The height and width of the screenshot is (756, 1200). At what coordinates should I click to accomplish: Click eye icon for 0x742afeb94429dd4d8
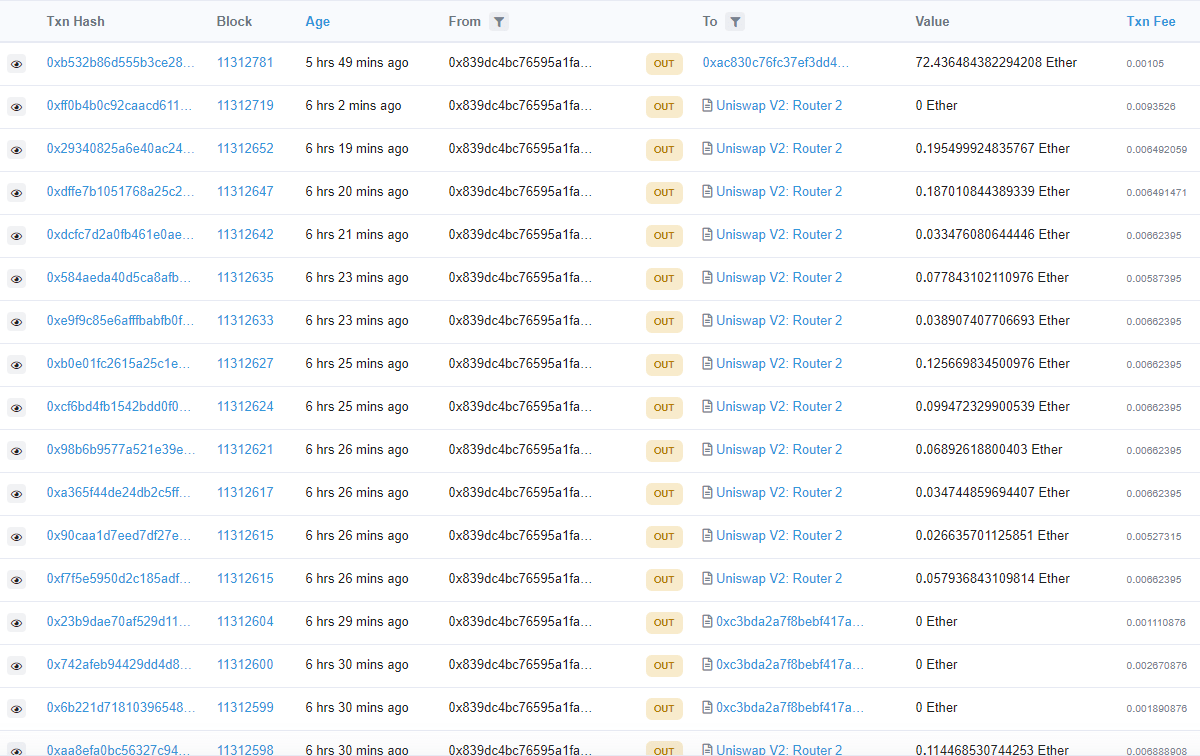[x=16, y=666]
